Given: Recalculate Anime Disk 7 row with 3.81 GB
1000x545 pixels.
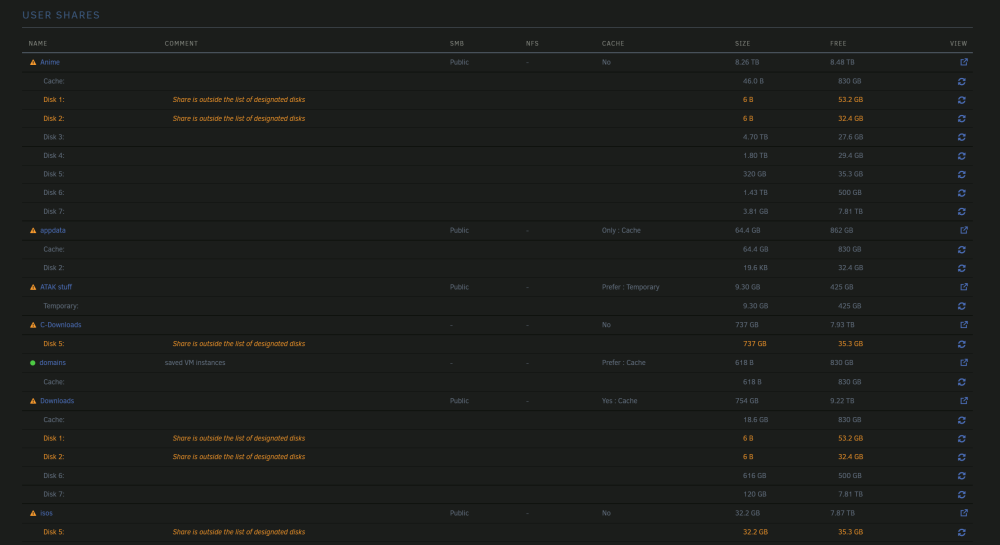Looking at the screenshot, I should [962, 212].
